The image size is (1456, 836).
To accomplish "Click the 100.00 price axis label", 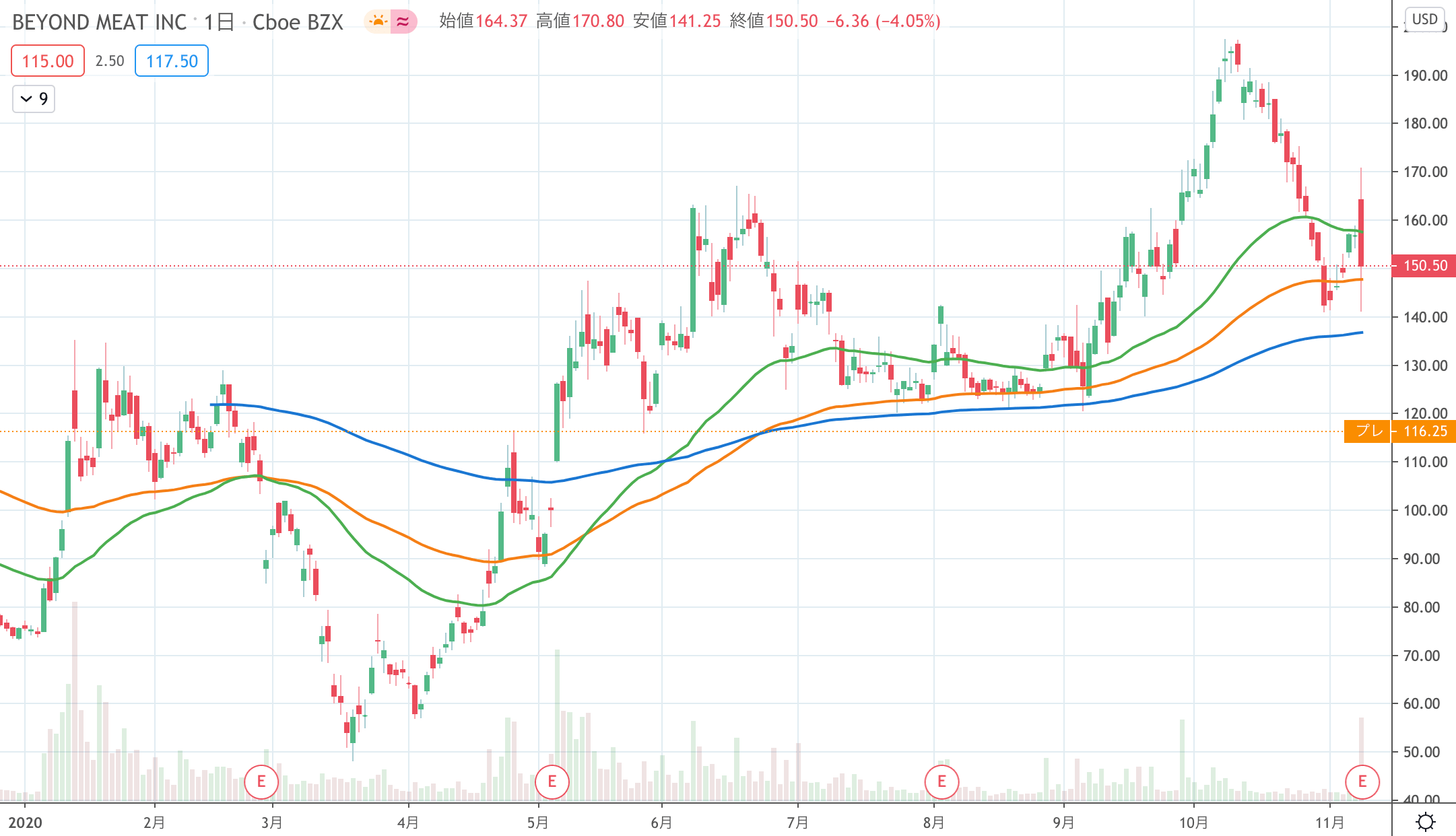I will (x=1425, y=510).
